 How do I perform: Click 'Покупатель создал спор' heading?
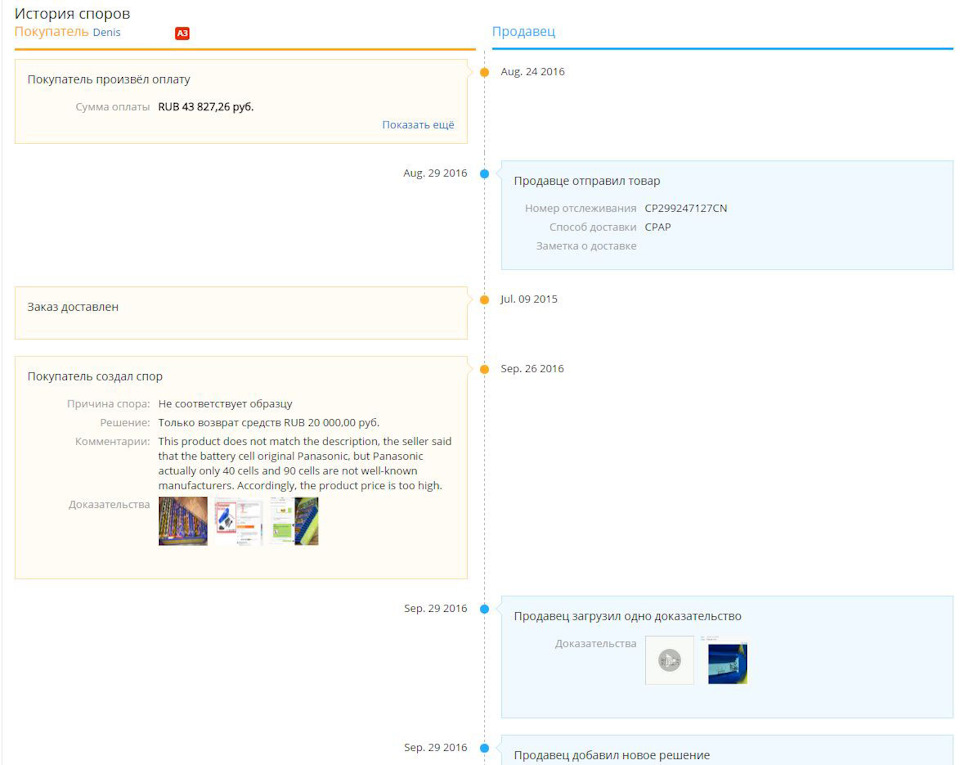point(95,377)
